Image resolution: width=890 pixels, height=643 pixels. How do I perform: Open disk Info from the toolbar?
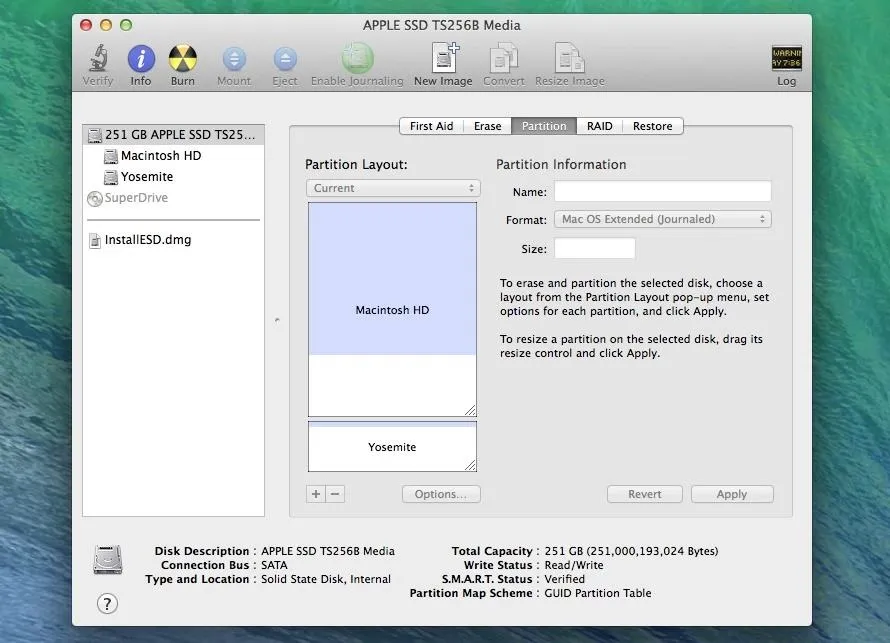[x=141, y=58]
